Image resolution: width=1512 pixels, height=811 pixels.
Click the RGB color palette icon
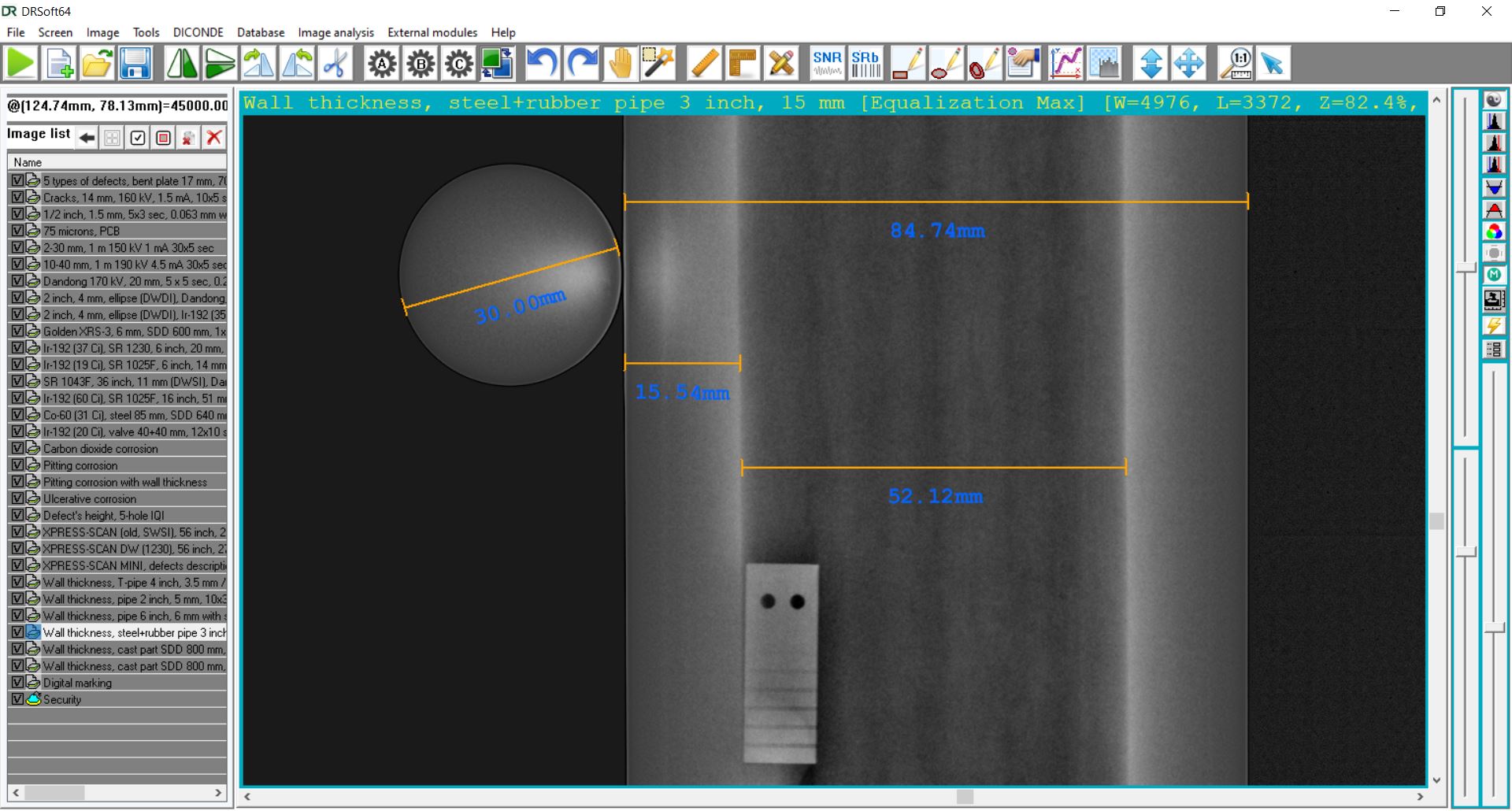tap(1494, 231)
